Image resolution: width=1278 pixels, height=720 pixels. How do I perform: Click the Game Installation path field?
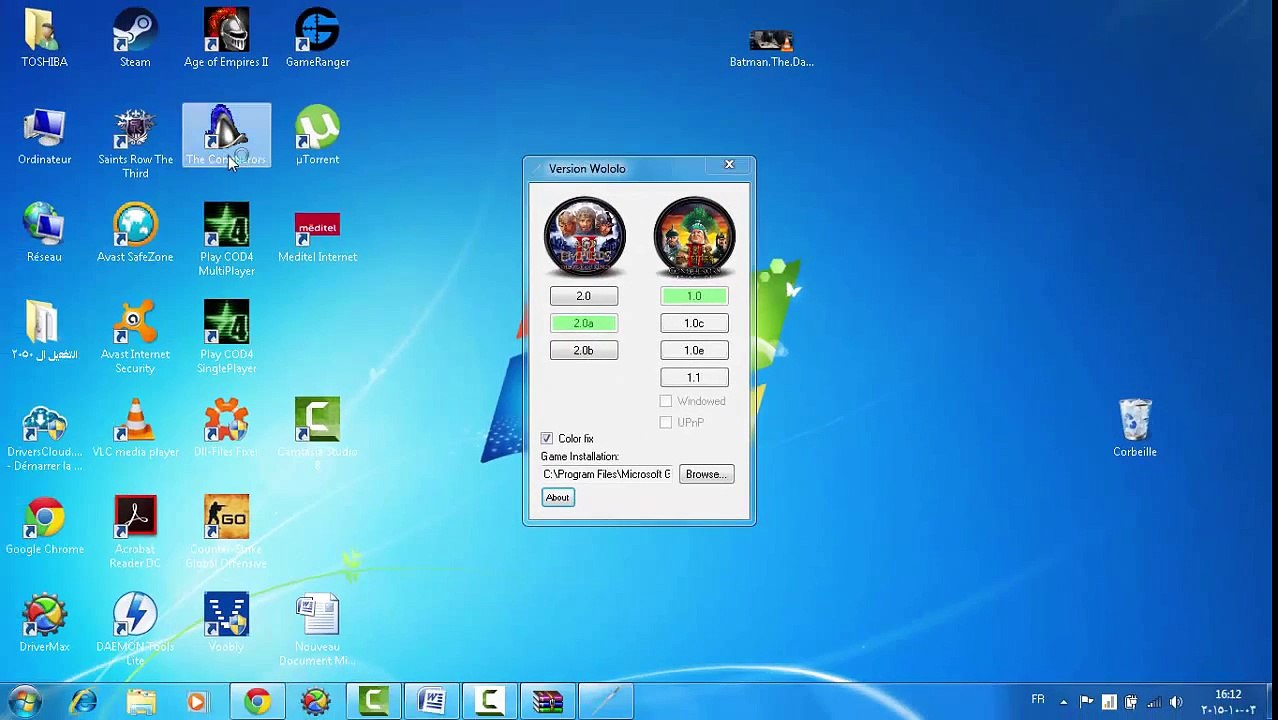(607, 474)
